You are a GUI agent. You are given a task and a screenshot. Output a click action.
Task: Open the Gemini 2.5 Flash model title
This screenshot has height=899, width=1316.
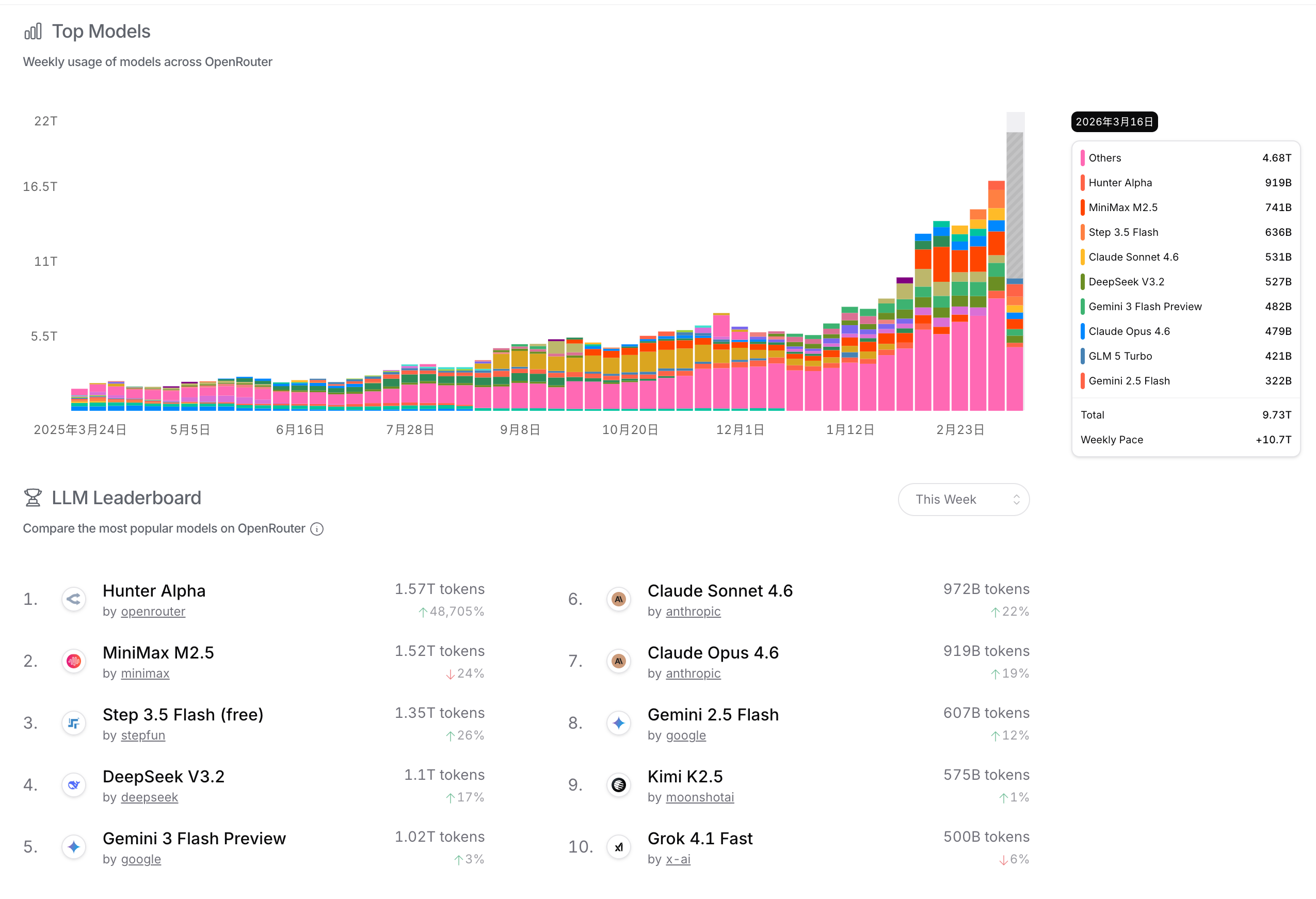tap(713, 714)
